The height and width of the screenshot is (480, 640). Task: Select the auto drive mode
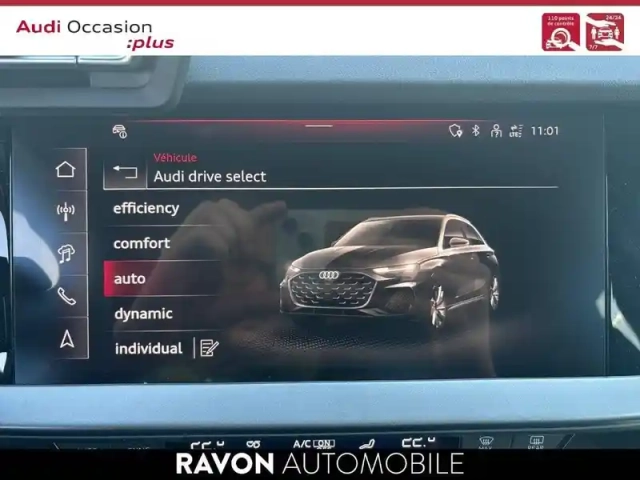coord(130,278)
